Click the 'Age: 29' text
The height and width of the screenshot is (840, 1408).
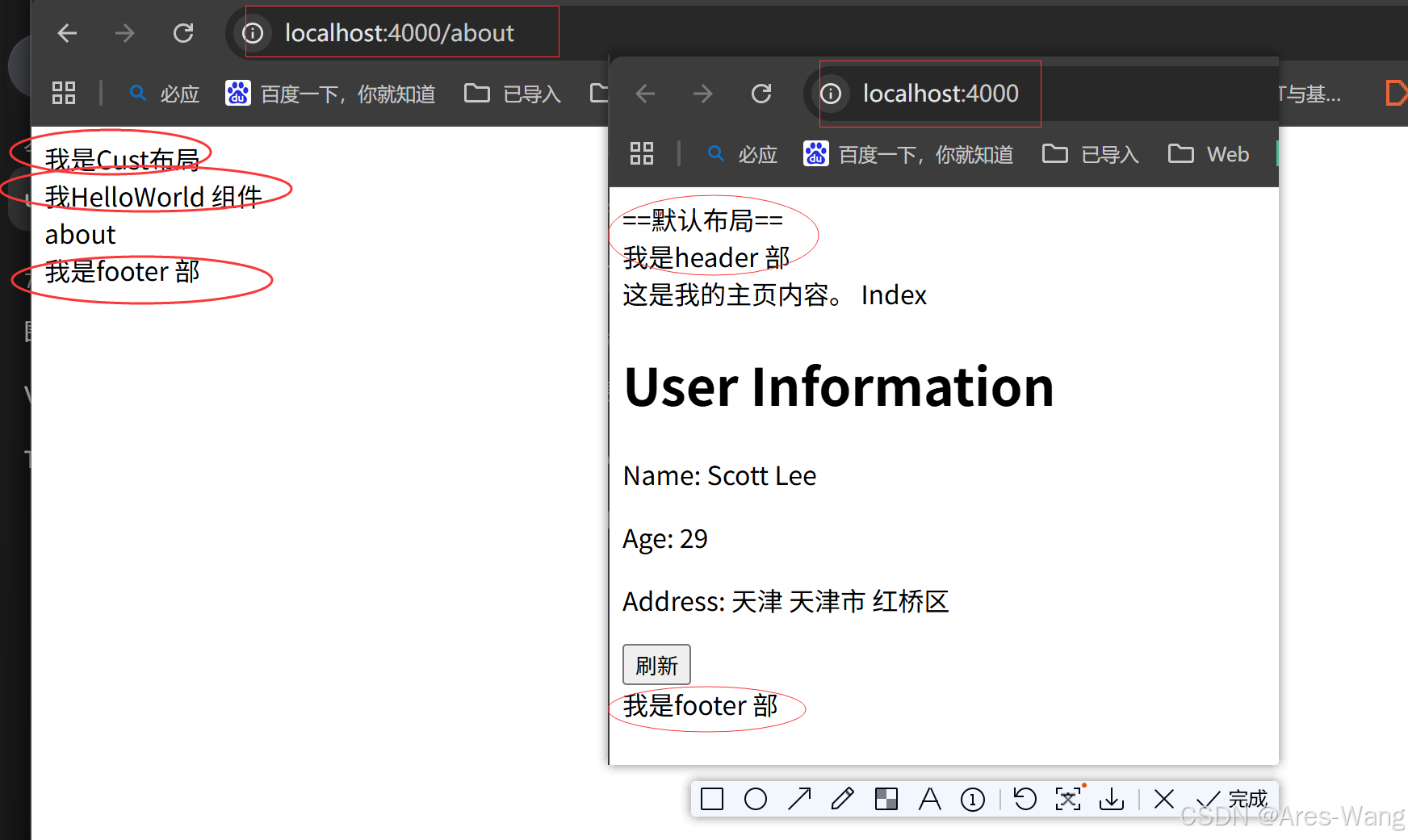pyautogui.click(x=664, y=539)
